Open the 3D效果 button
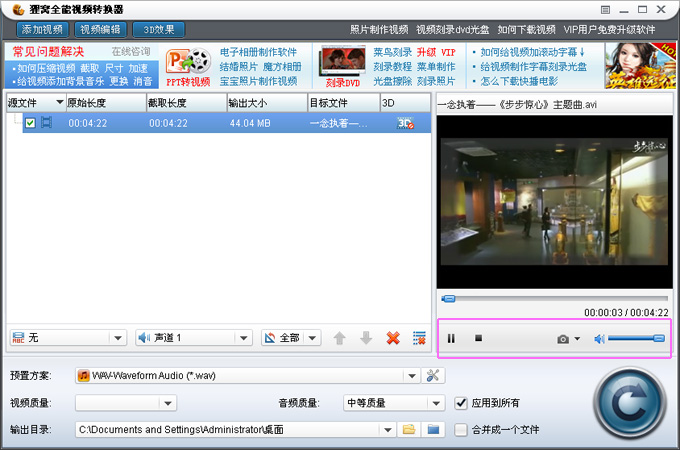Image resolution: width=680 pixels, height=450 pixels. click(x=159, y=29)
